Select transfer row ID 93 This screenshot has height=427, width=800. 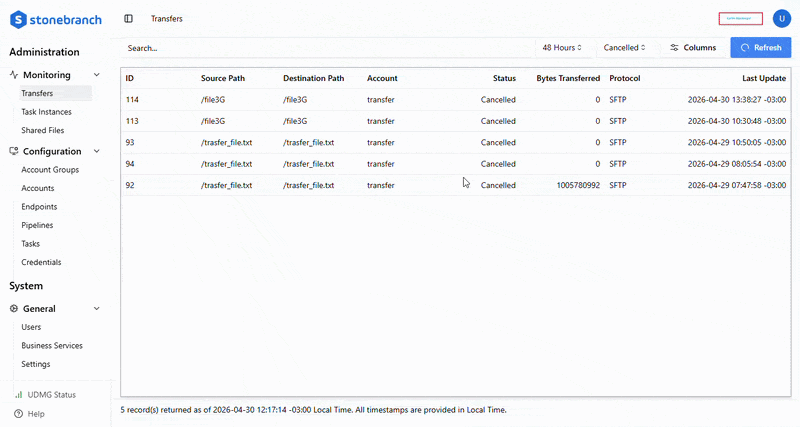point(456,142)
